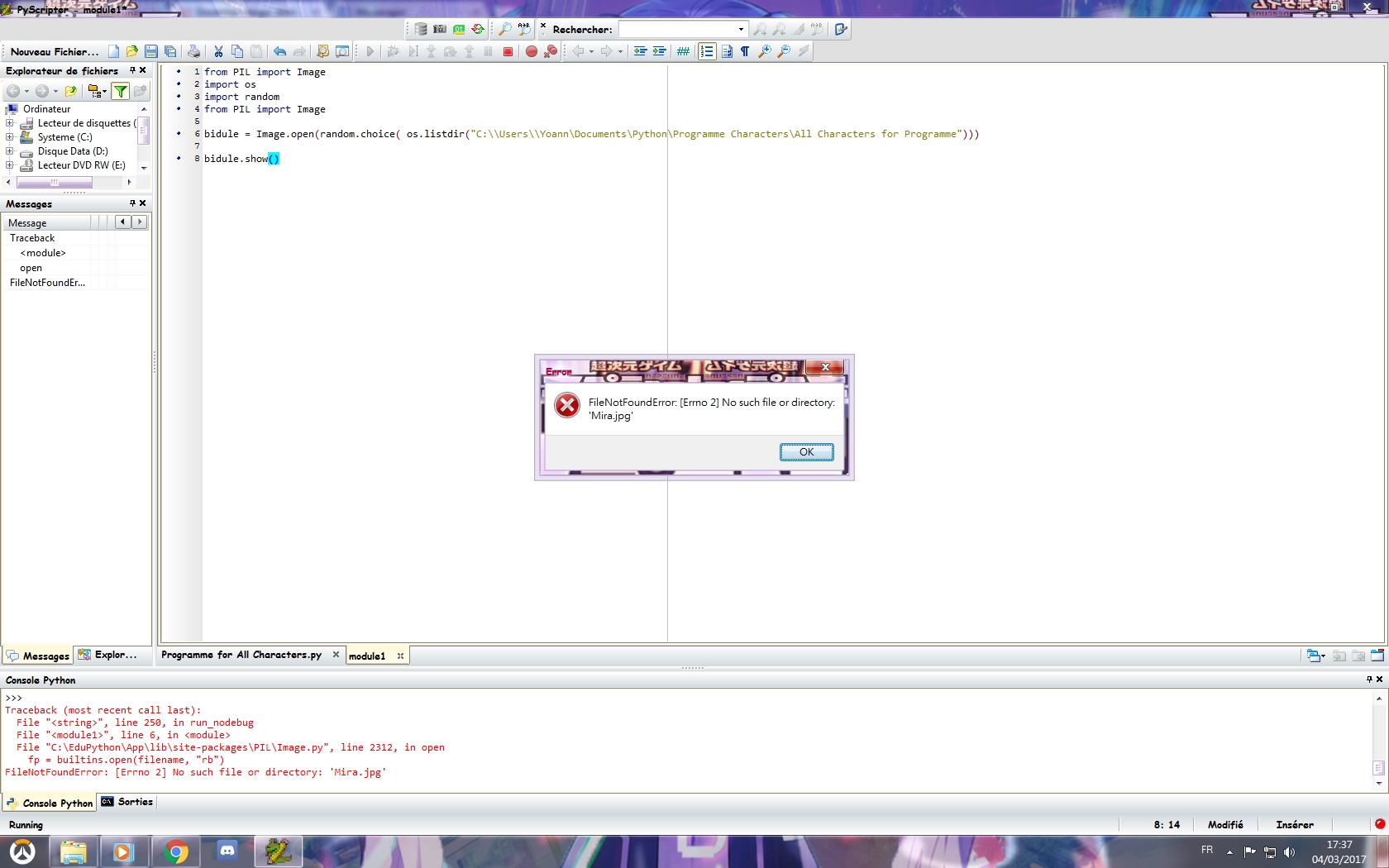Image resolution: width=1389 pixels, height=868 pixels.
Task: Expand the Systeme (C:) drive node
Action: pyautogui.click(x=9, y=137)
